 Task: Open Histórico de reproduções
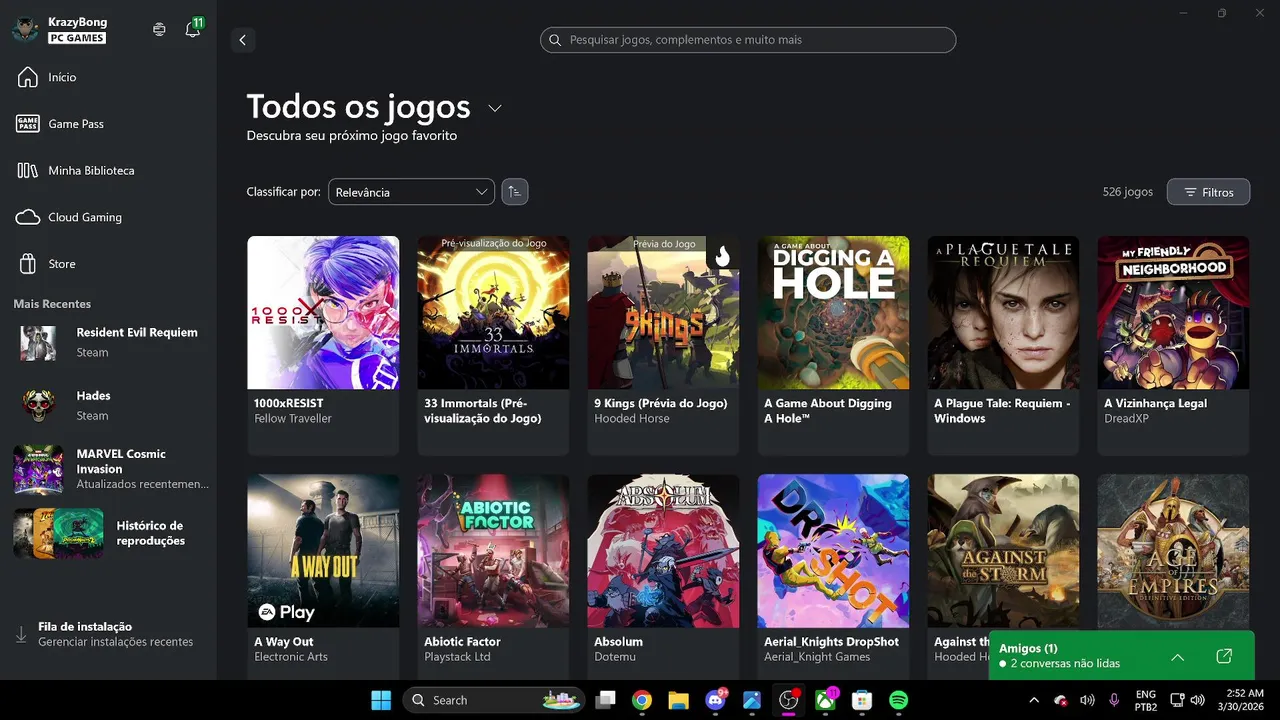108,533
